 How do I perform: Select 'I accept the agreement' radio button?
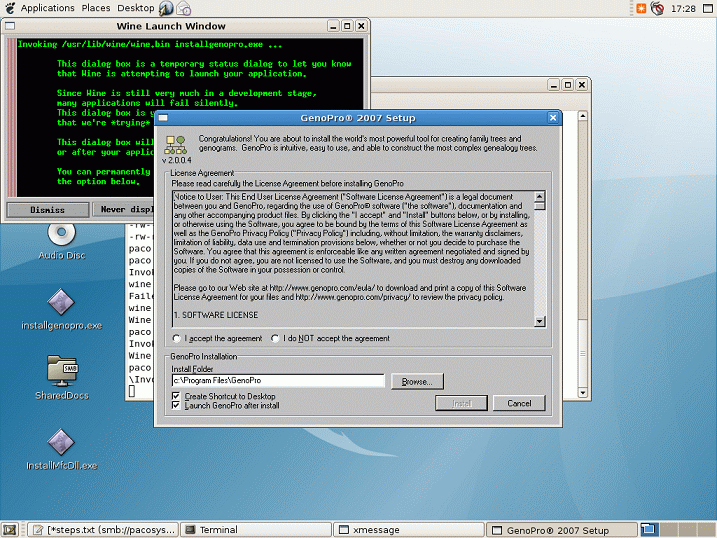(177, 338)
